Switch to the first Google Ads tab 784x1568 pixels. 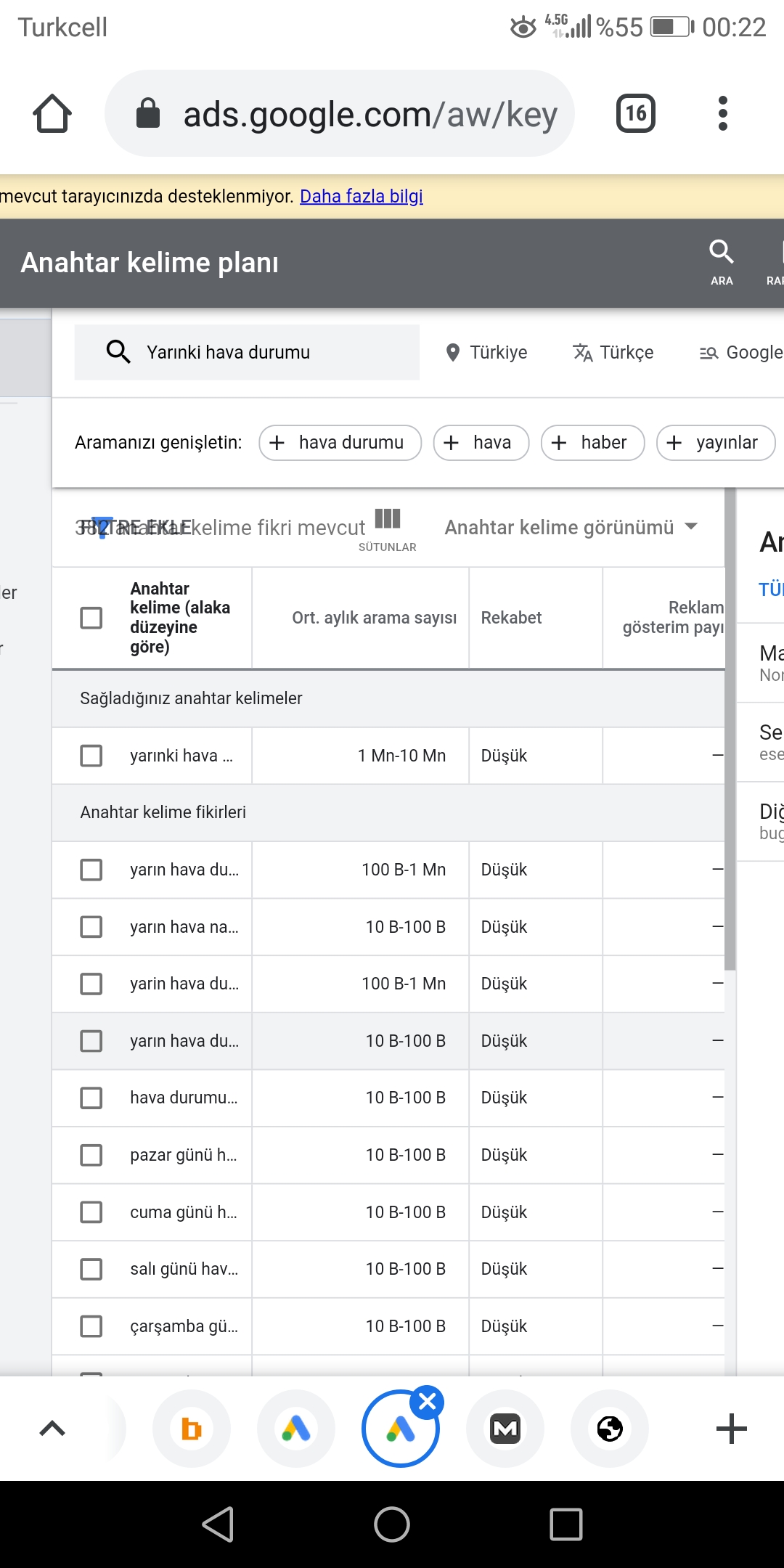[x=296, y=1429]
